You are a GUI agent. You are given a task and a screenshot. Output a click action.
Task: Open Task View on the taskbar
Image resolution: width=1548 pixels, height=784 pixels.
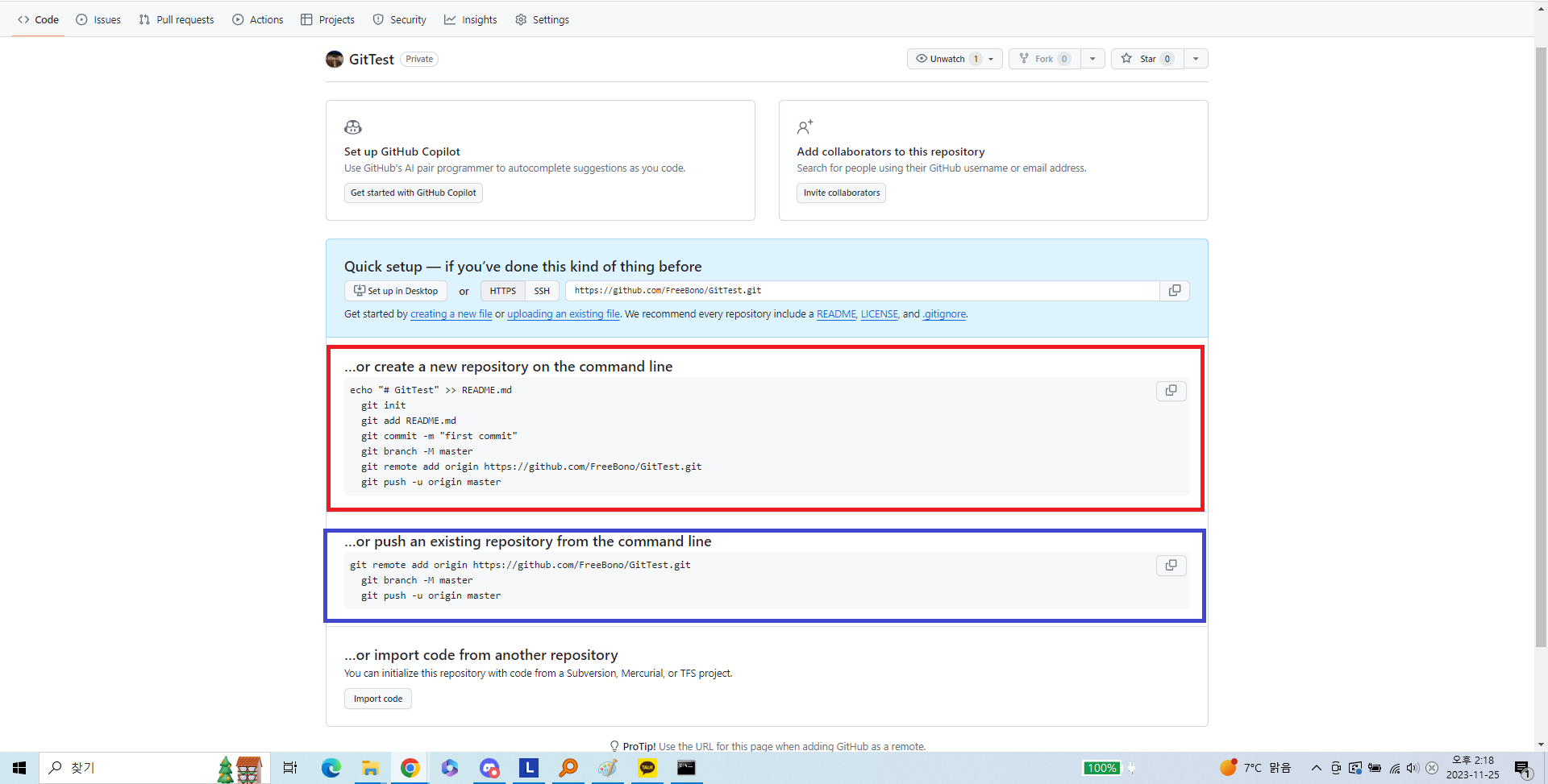coord(290,768)
